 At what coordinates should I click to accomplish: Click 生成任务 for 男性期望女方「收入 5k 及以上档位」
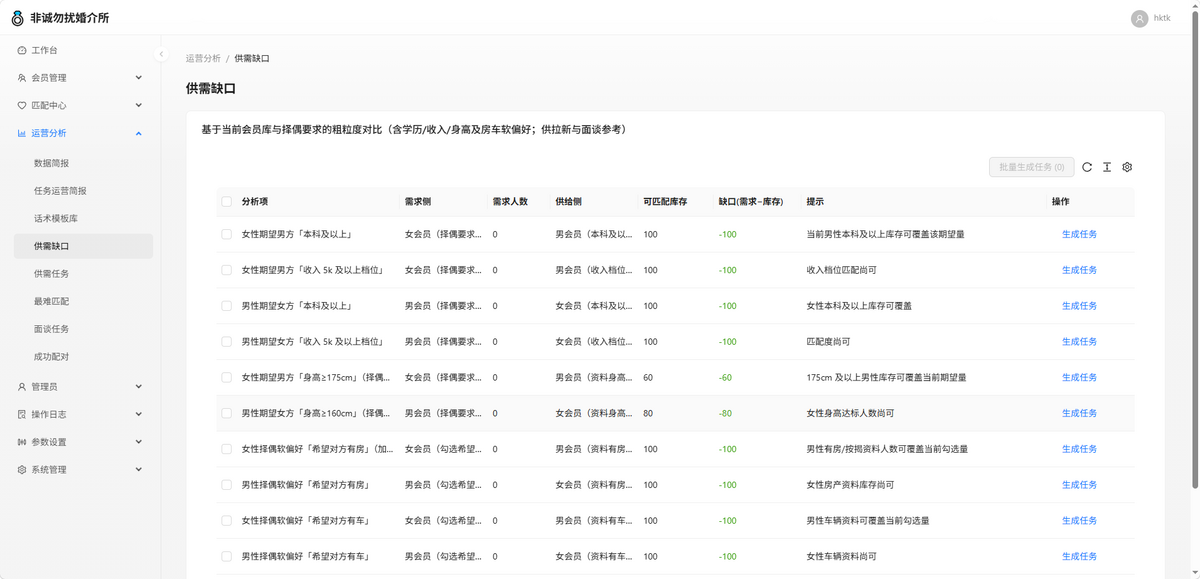coord(1079,342)
